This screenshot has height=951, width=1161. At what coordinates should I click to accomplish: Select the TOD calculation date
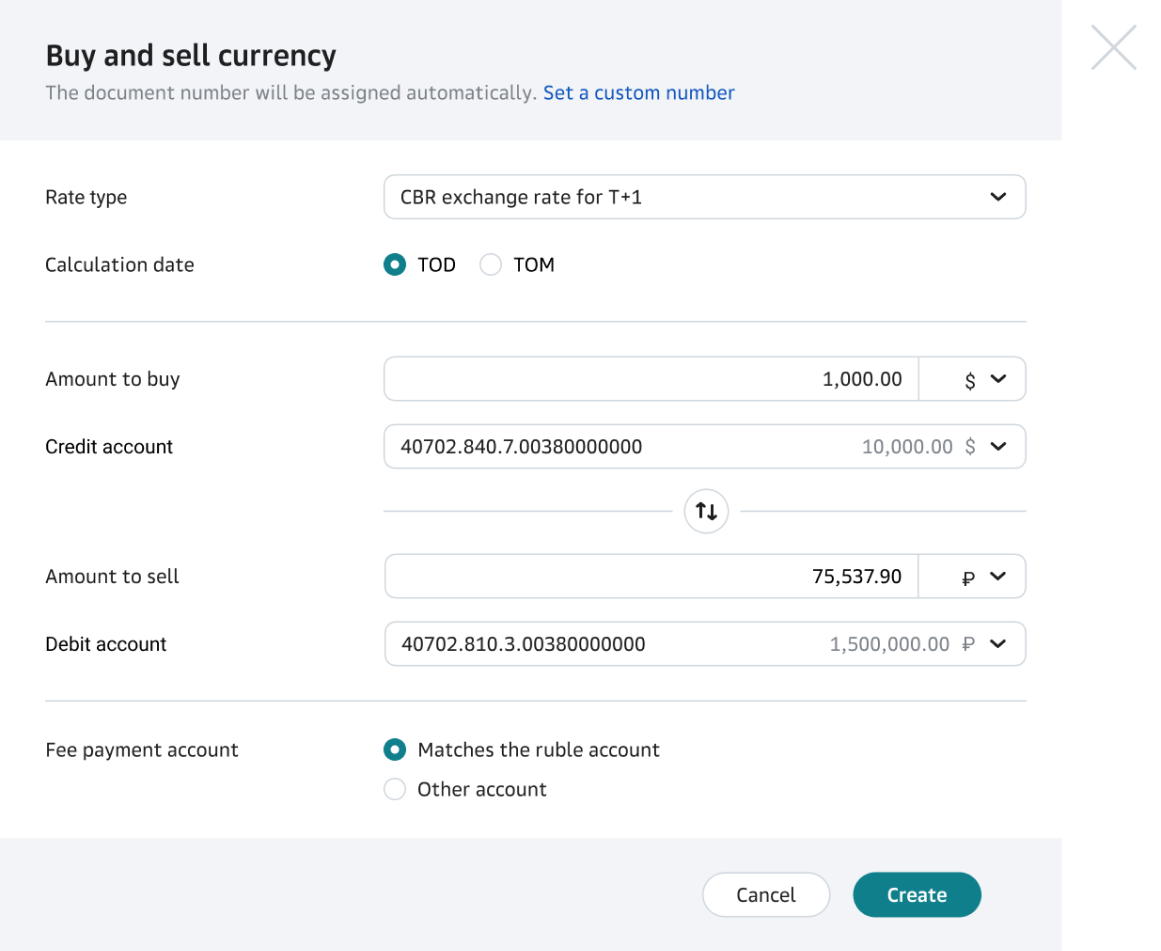[396, 265]
